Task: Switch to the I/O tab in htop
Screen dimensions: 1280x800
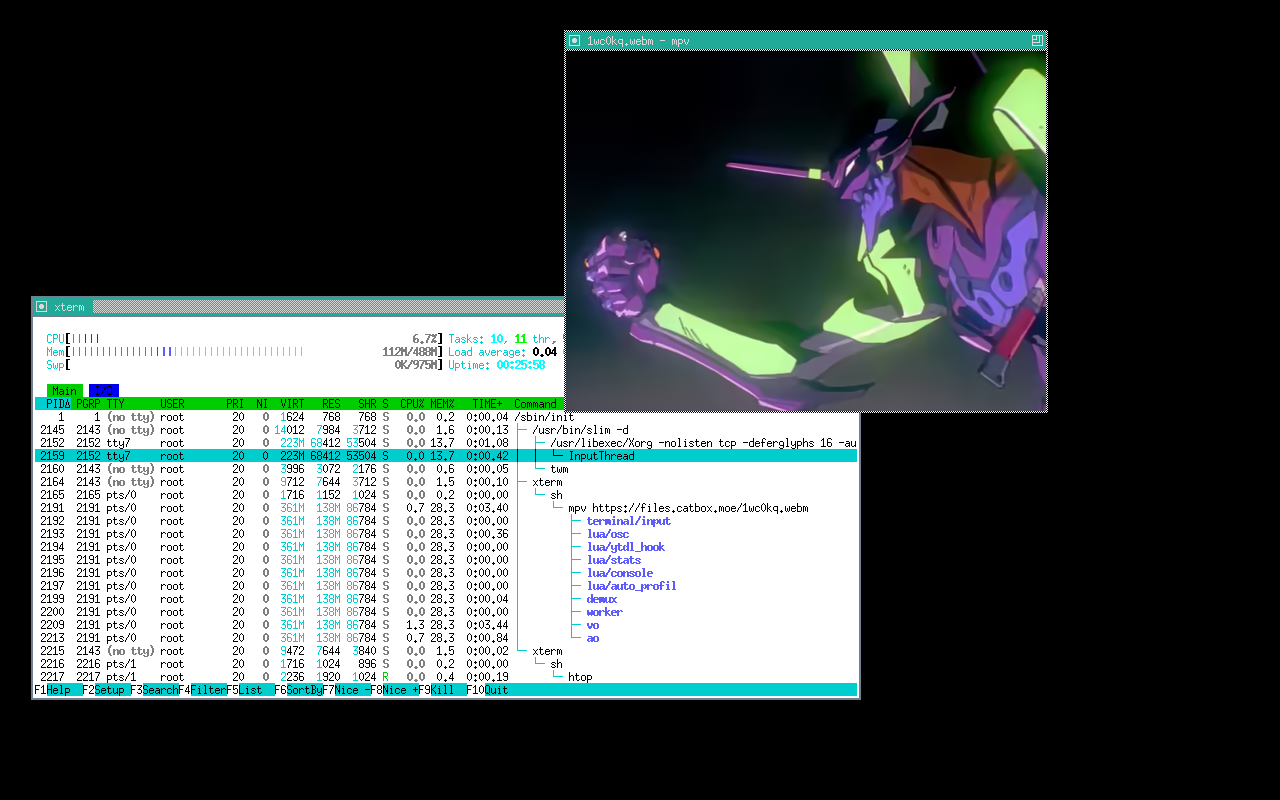Action: pyautogui.click(x=103, y=391)
